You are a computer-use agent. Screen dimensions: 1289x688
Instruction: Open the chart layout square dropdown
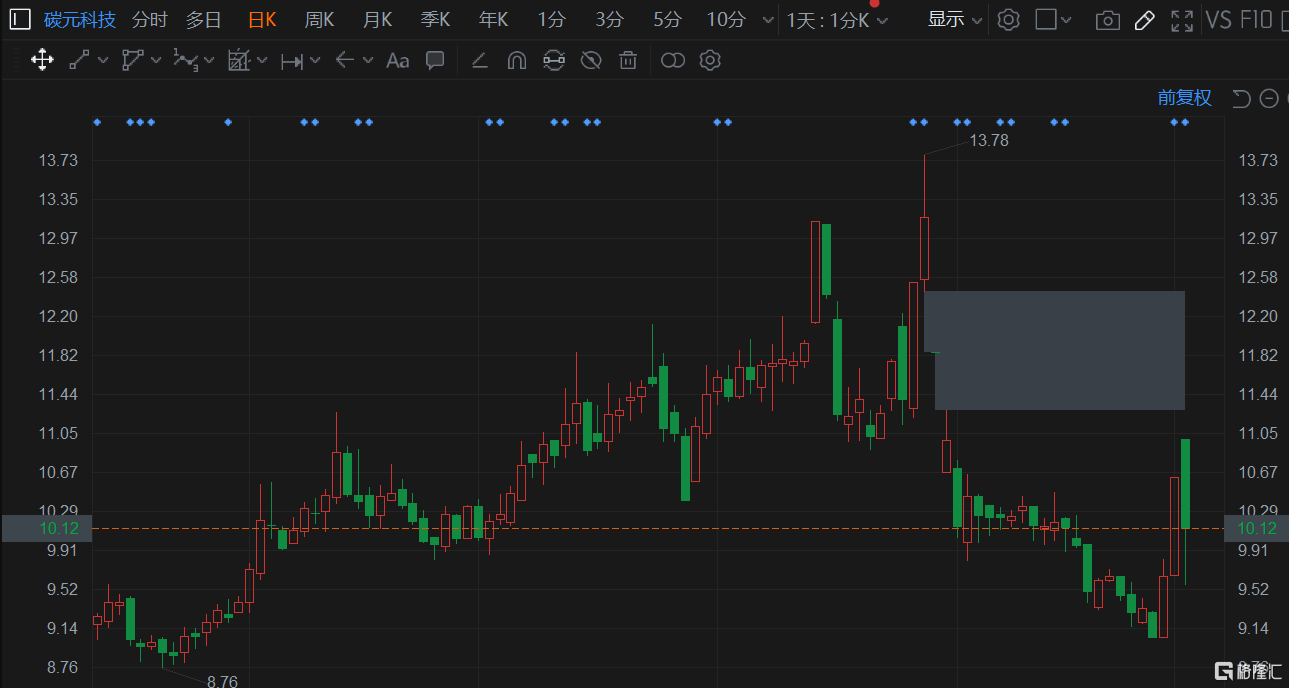(x=1053, y=20)
